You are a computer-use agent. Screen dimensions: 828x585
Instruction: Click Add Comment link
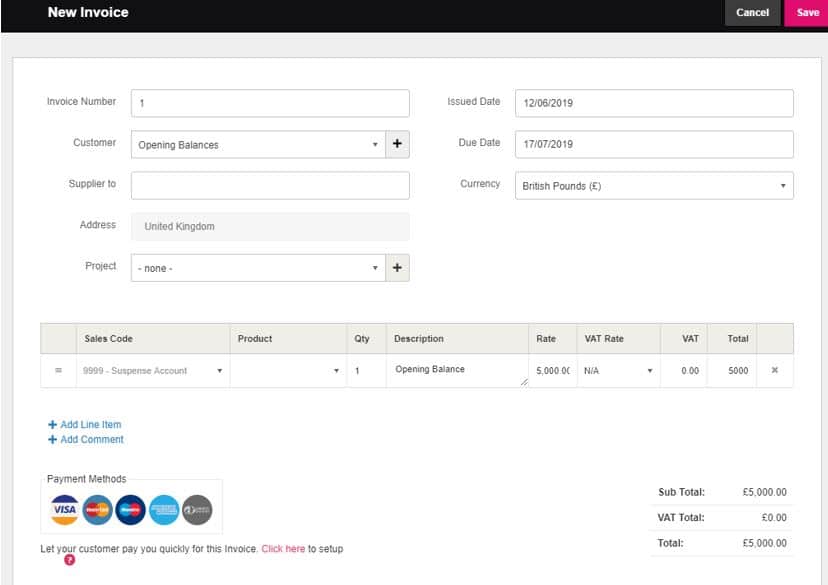point(91,440)
